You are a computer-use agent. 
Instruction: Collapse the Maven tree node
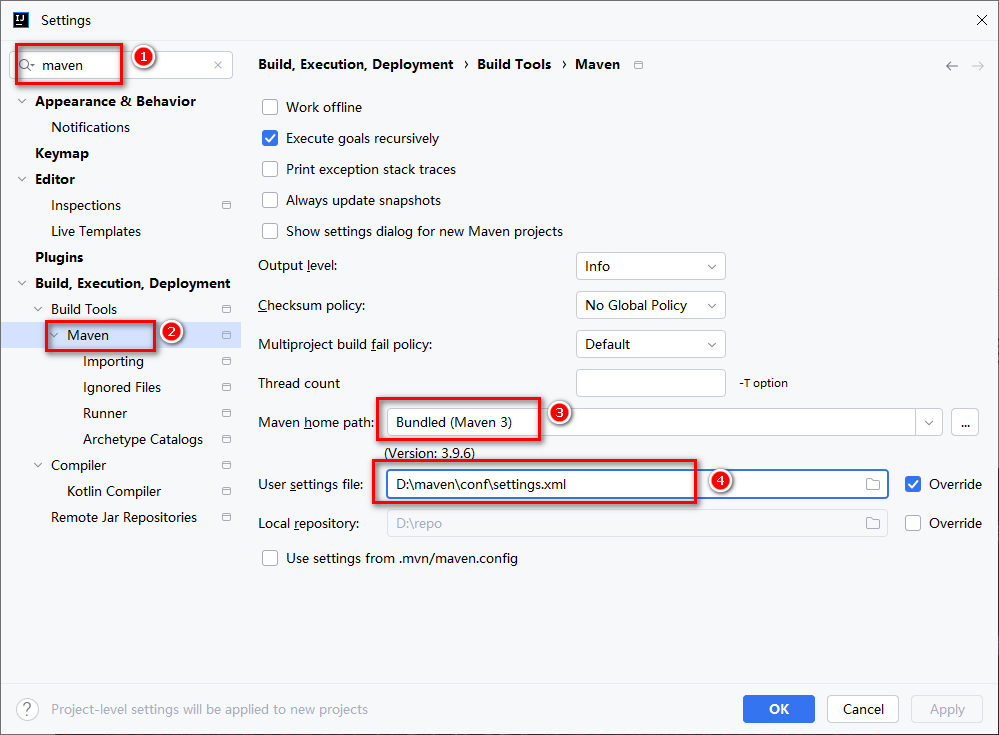tap(55, 335)
